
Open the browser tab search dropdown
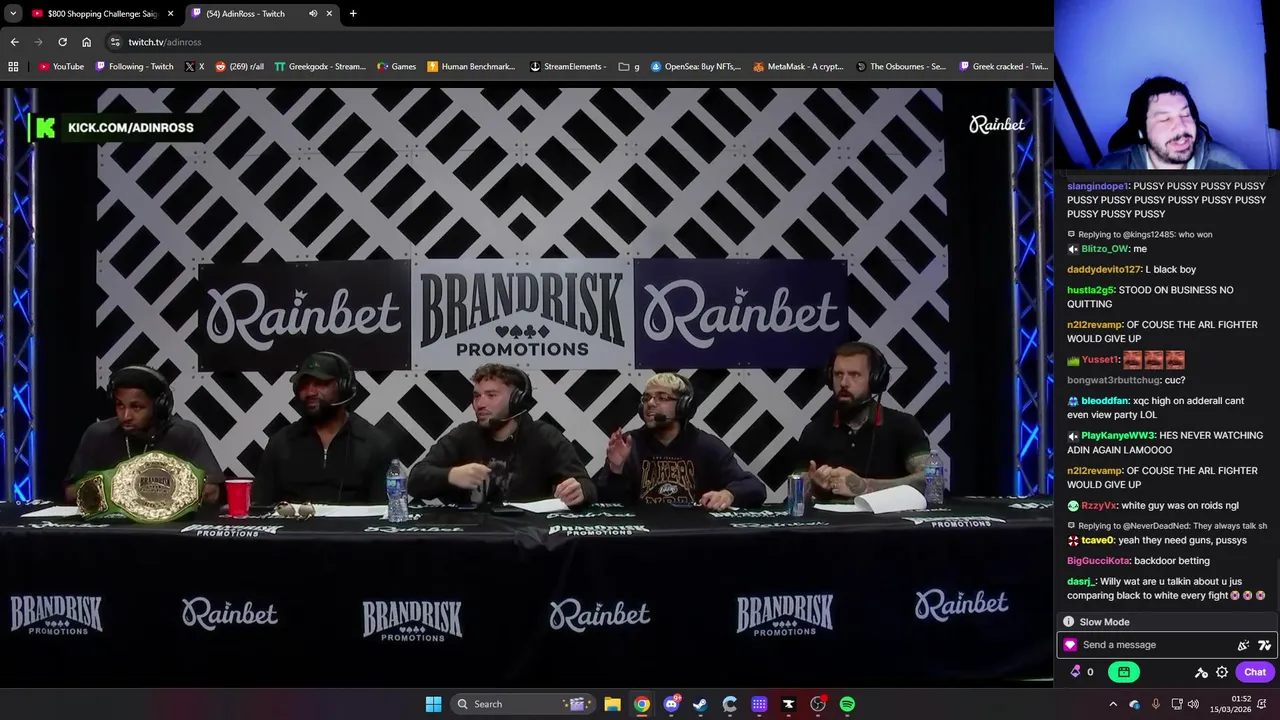click(x=13, y=13)
